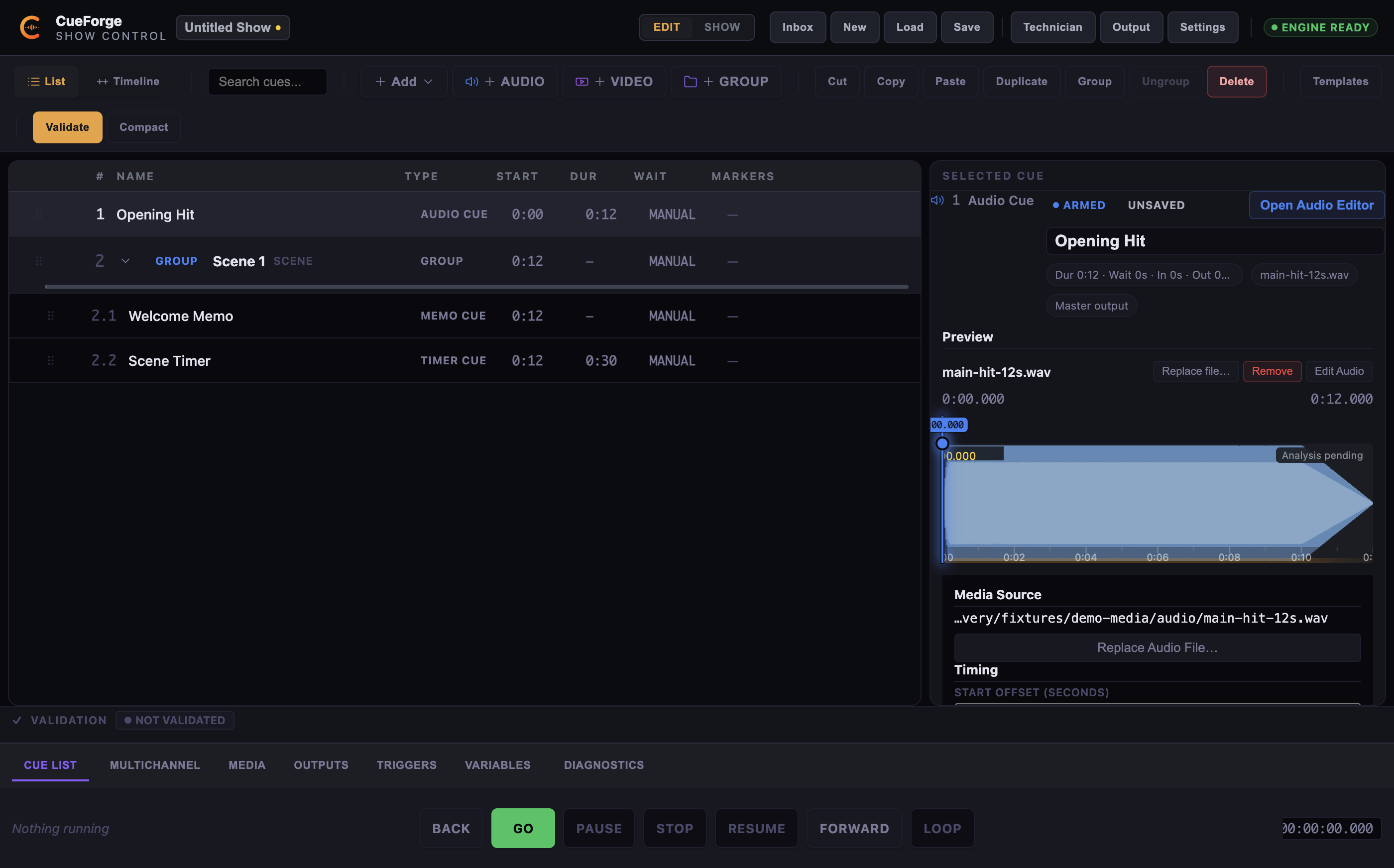
Task: Toggle Compact view
Action: click(143, 127)
